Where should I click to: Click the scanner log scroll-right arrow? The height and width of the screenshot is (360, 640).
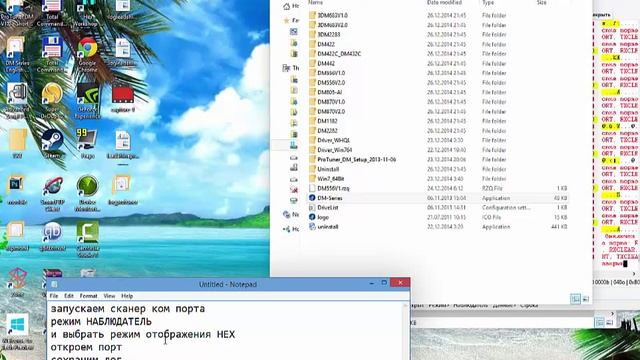coord(634,274)
